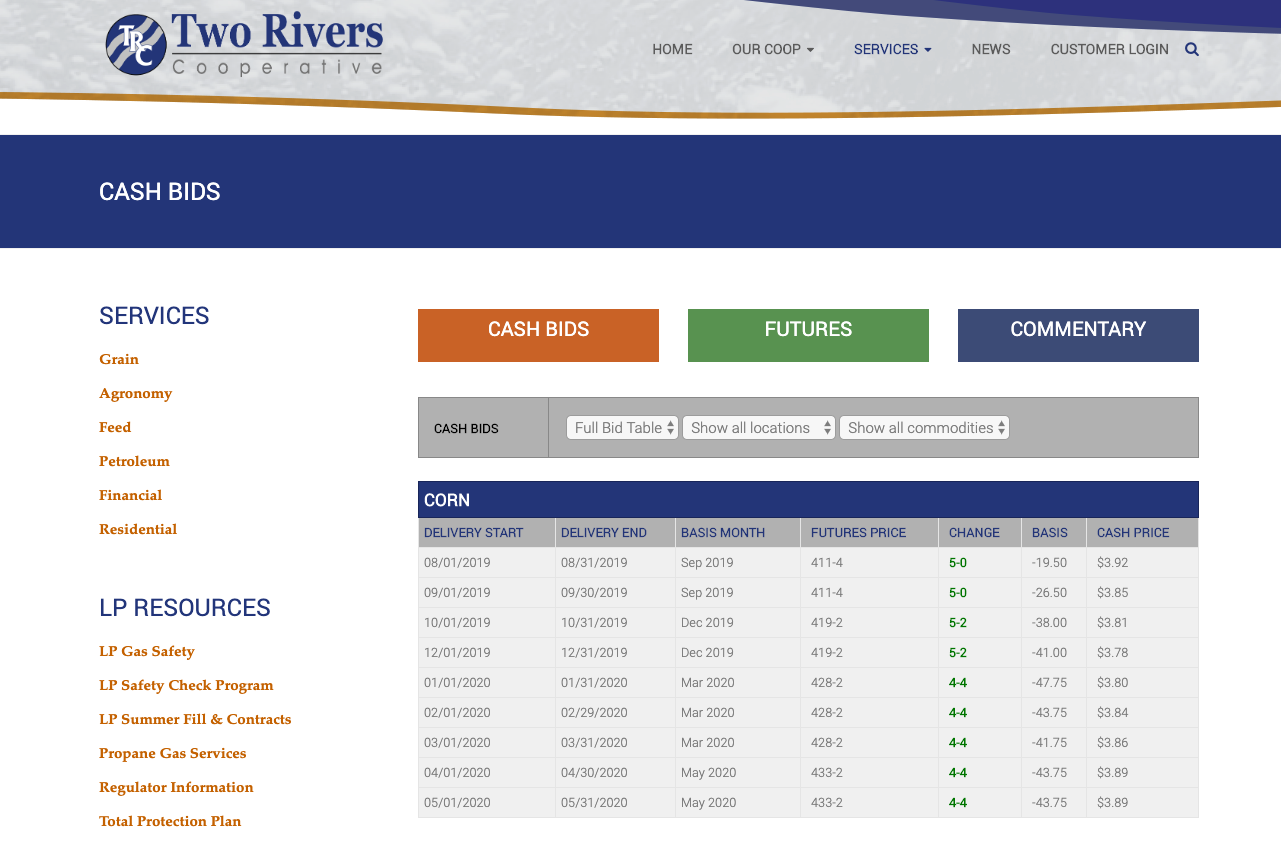This screenshot has height=854, width=1281.
Task: Open the LP Gas Safety link
Action: tap(147, 651)
